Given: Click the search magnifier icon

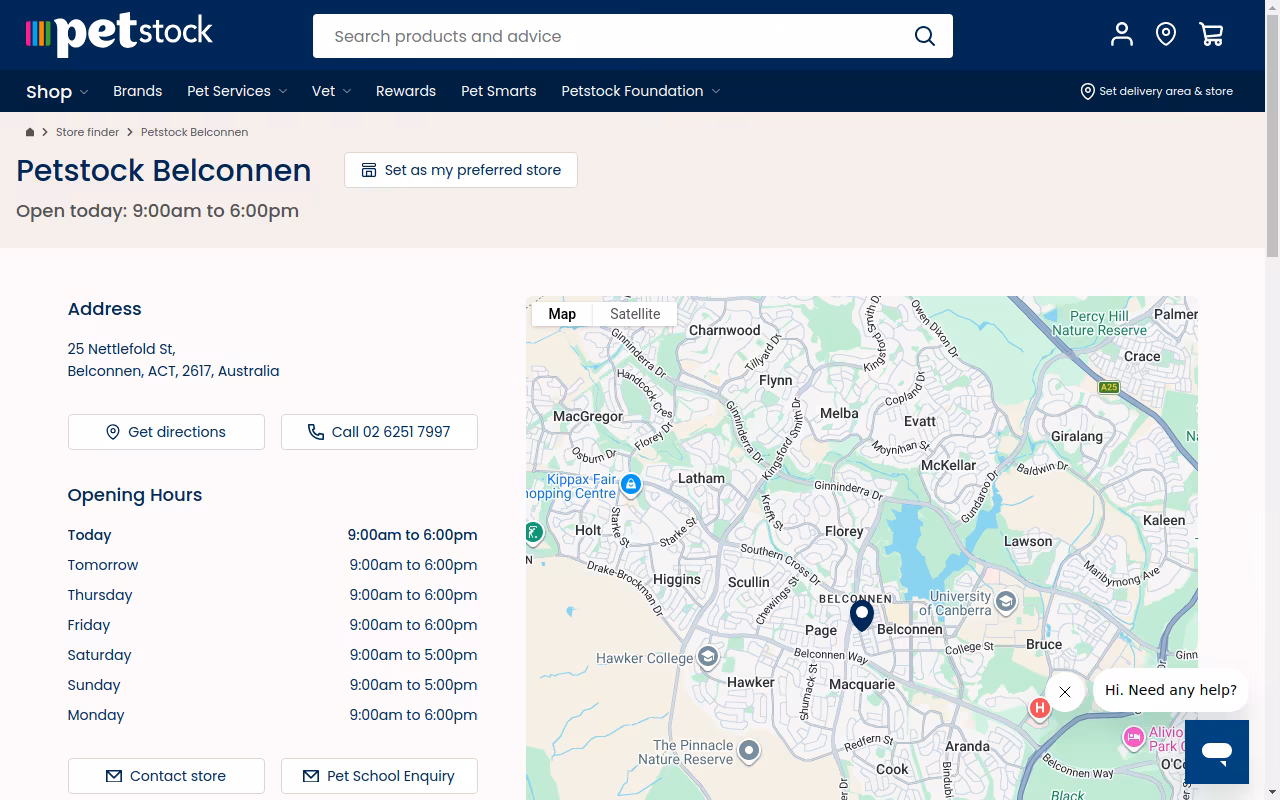Looking at the screenshot, I should (925, 36).
